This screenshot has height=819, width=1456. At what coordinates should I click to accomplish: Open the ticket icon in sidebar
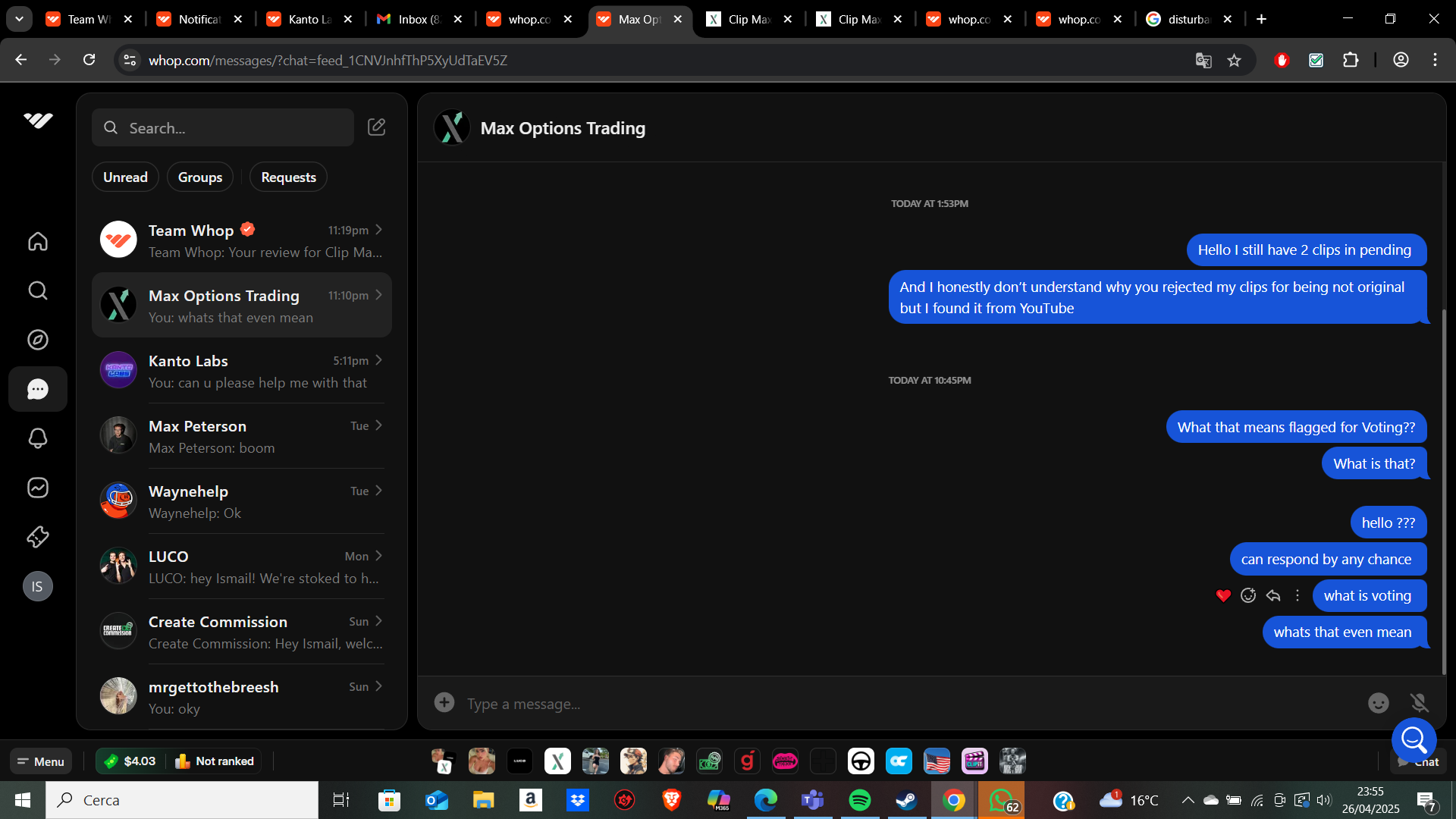pyautogui.click(x=38, y=537)
